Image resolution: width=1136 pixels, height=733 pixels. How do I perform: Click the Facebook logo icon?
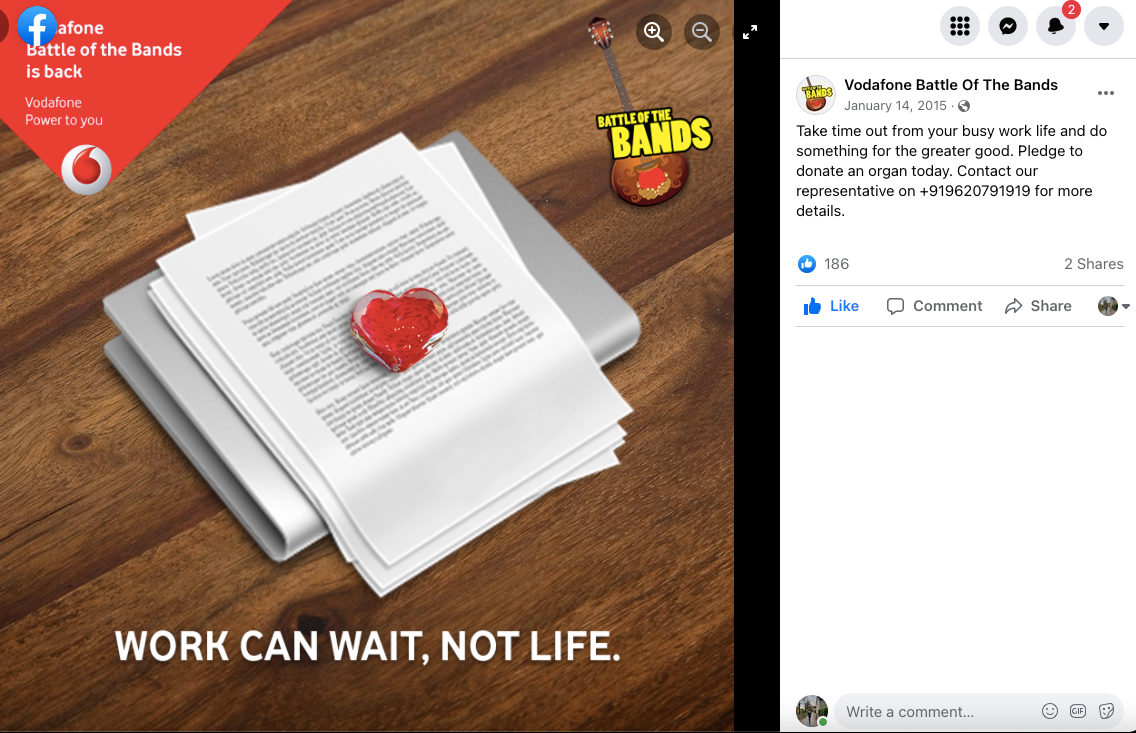click(36, 26)
